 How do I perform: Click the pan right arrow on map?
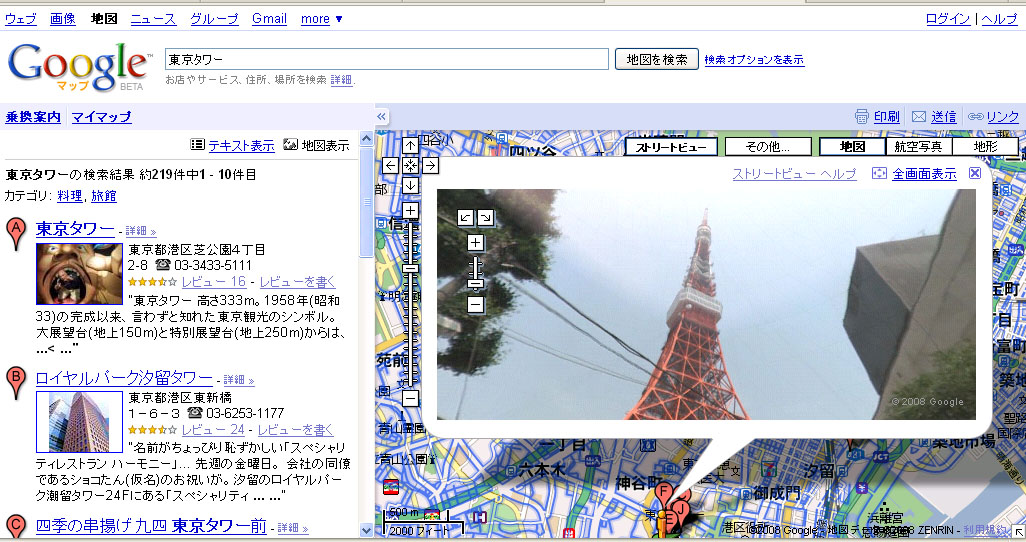pyautogui.click(x=431, y=166)
